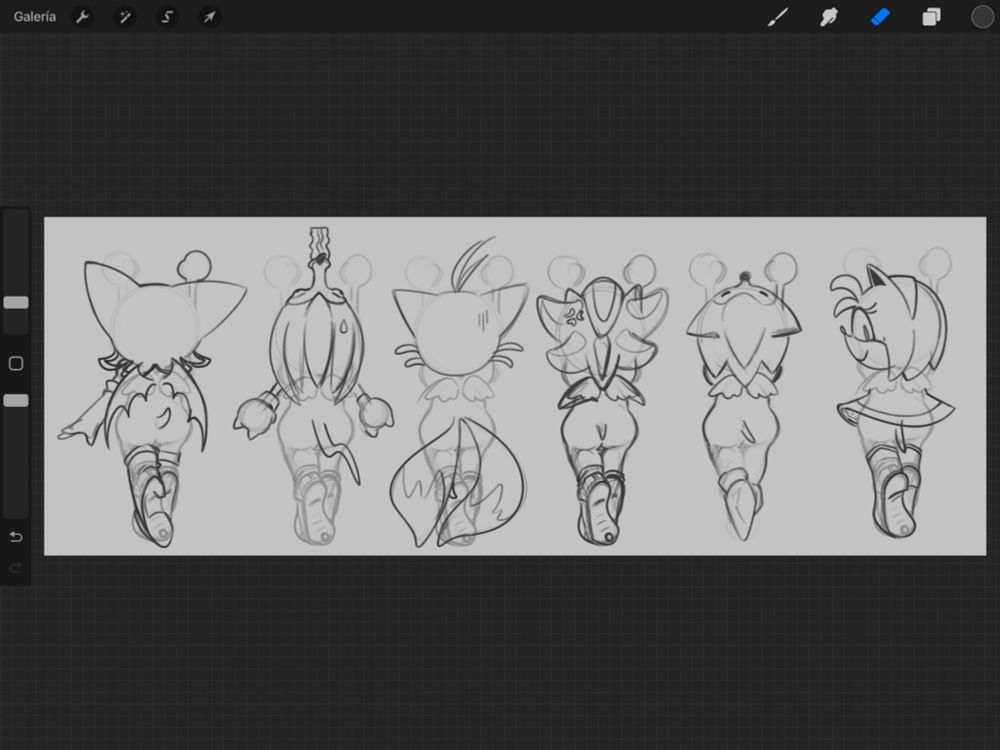
Task: Select the Paint brush tool
Action: coord(778,17)
